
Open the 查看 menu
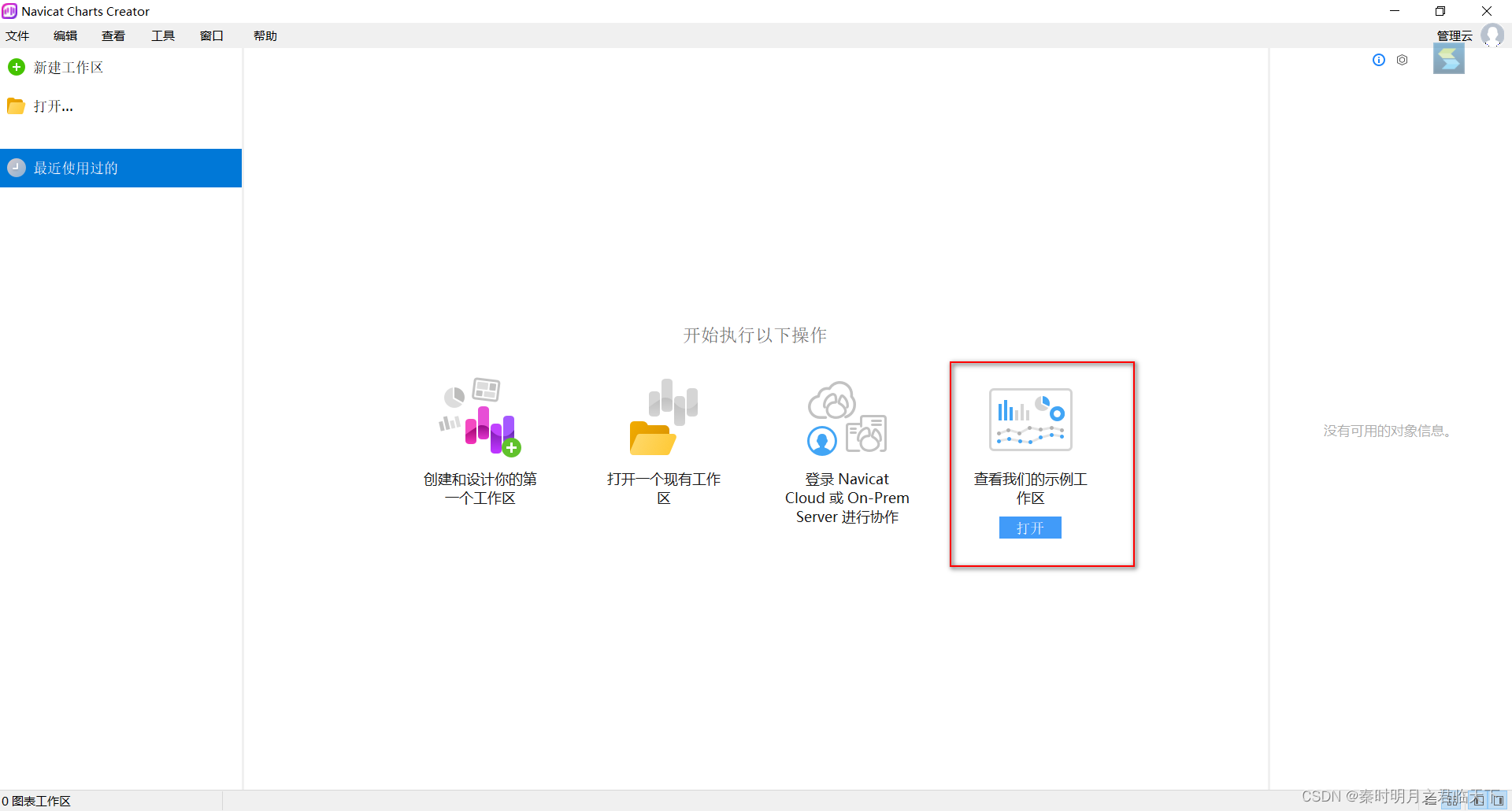[113, 35]
